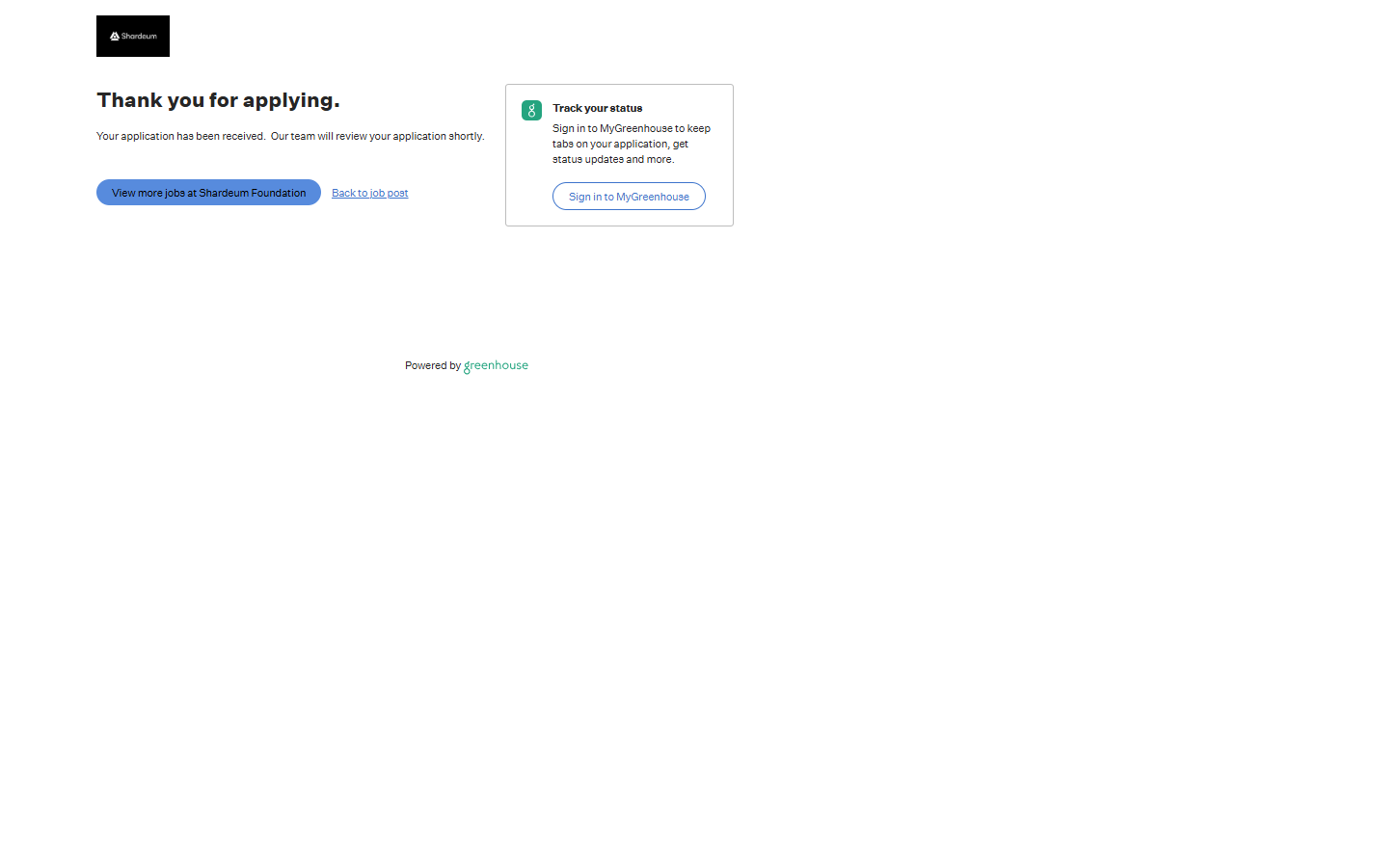The image size is (1400, 851).
Task: Click the tabs on your application text line
Action: click(620, 145)
